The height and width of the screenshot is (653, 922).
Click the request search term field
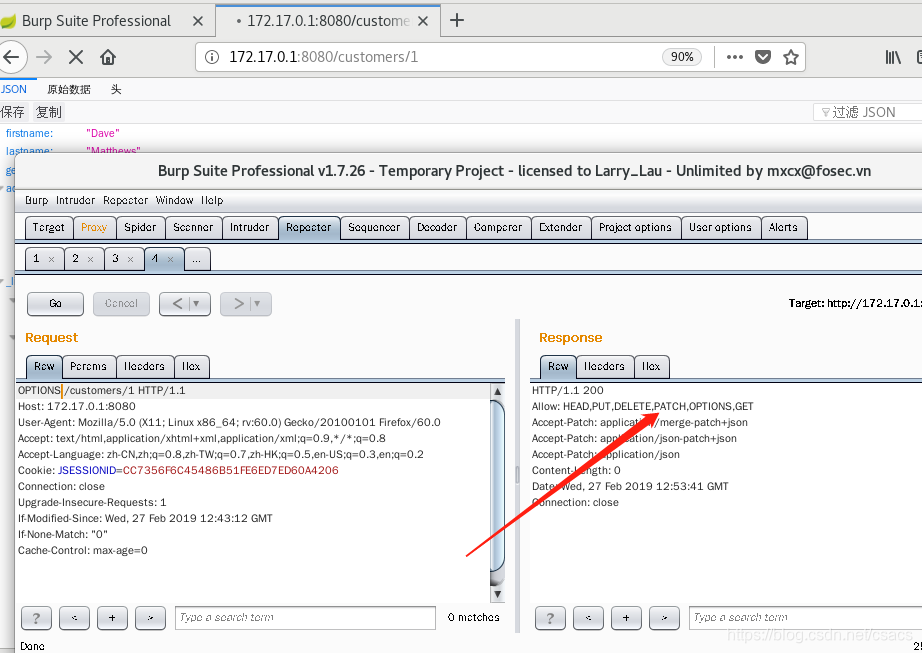(x=305, y=618)
